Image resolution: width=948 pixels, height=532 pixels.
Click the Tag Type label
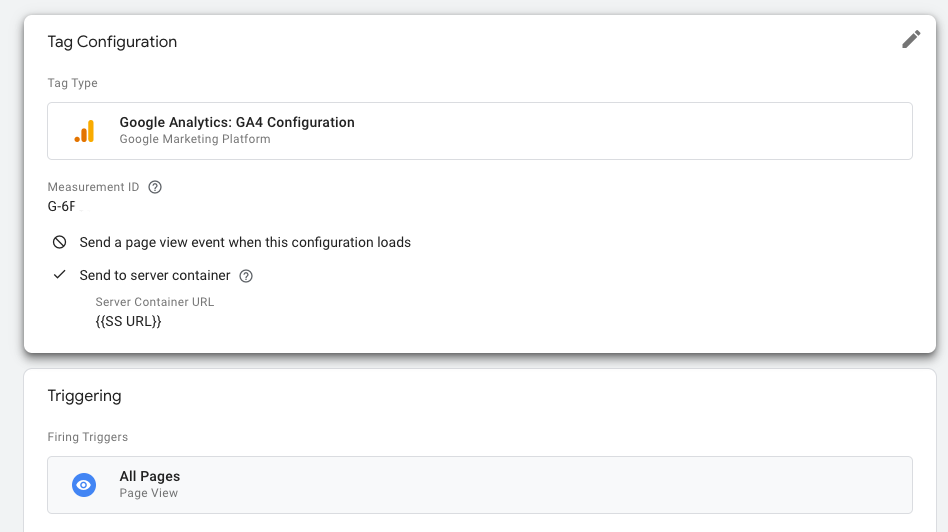pos(73,83)
